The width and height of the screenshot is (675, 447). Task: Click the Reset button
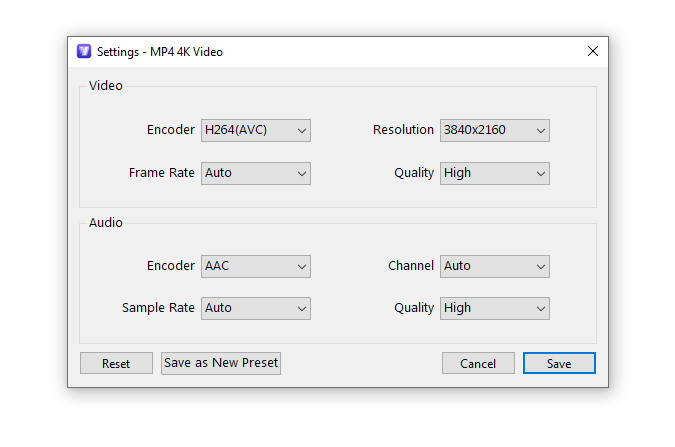(116, 363)
